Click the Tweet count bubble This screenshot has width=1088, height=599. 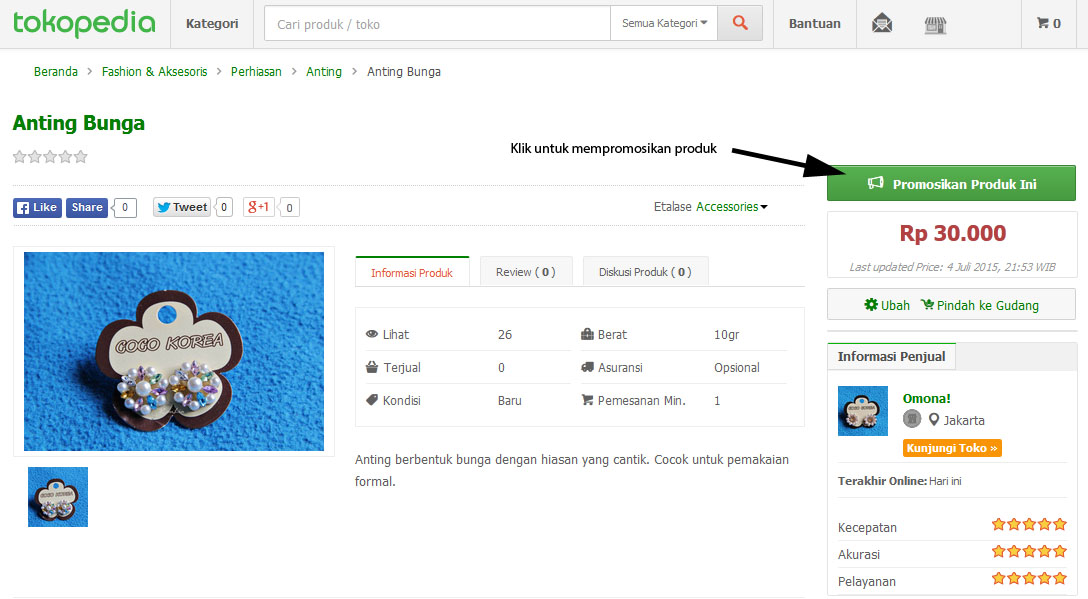tap(223, 208)
